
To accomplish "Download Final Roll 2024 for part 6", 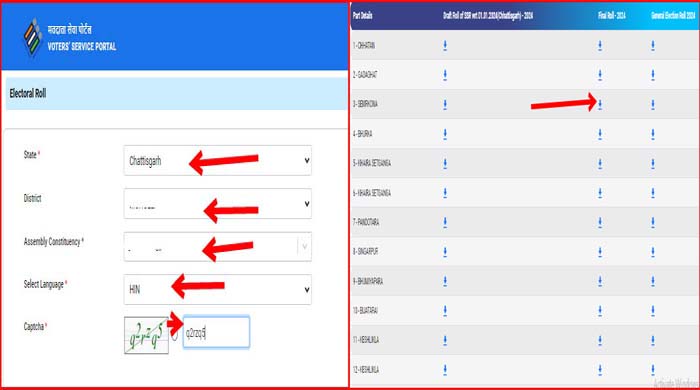I will [x=600, y=193].
